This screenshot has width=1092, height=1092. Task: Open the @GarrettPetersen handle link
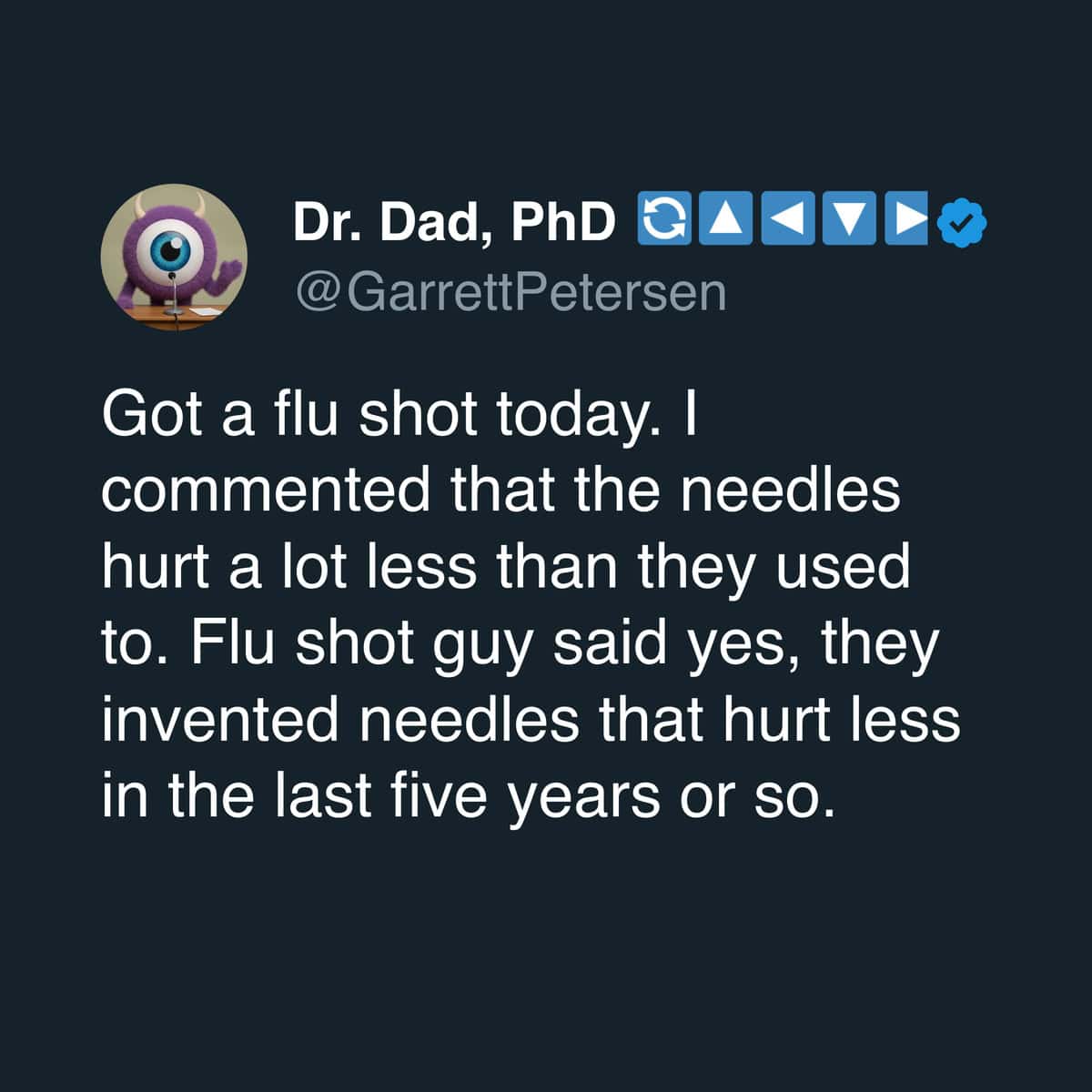click(x=511, y=292)
